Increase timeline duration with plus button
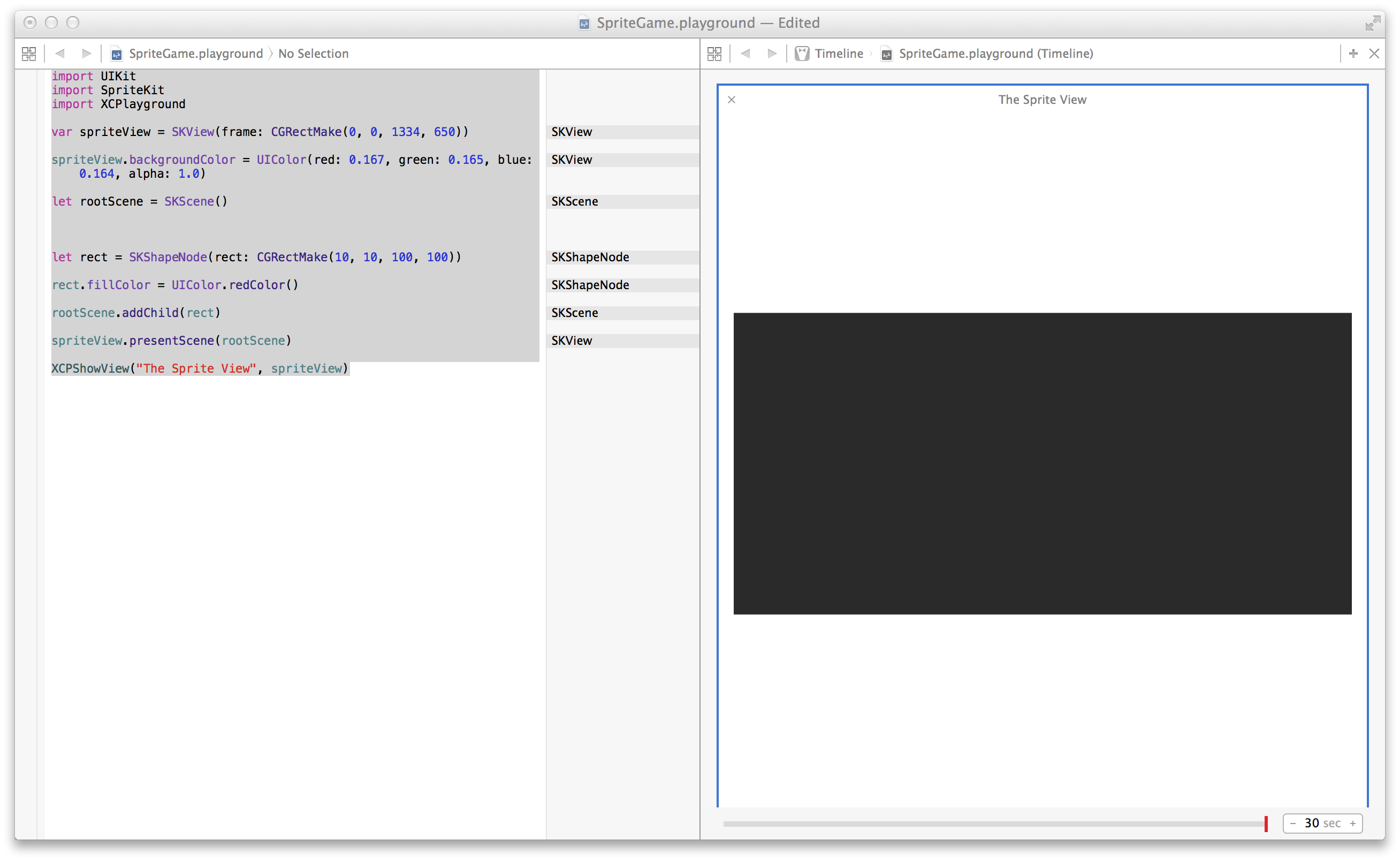 tap(1353, 824)
